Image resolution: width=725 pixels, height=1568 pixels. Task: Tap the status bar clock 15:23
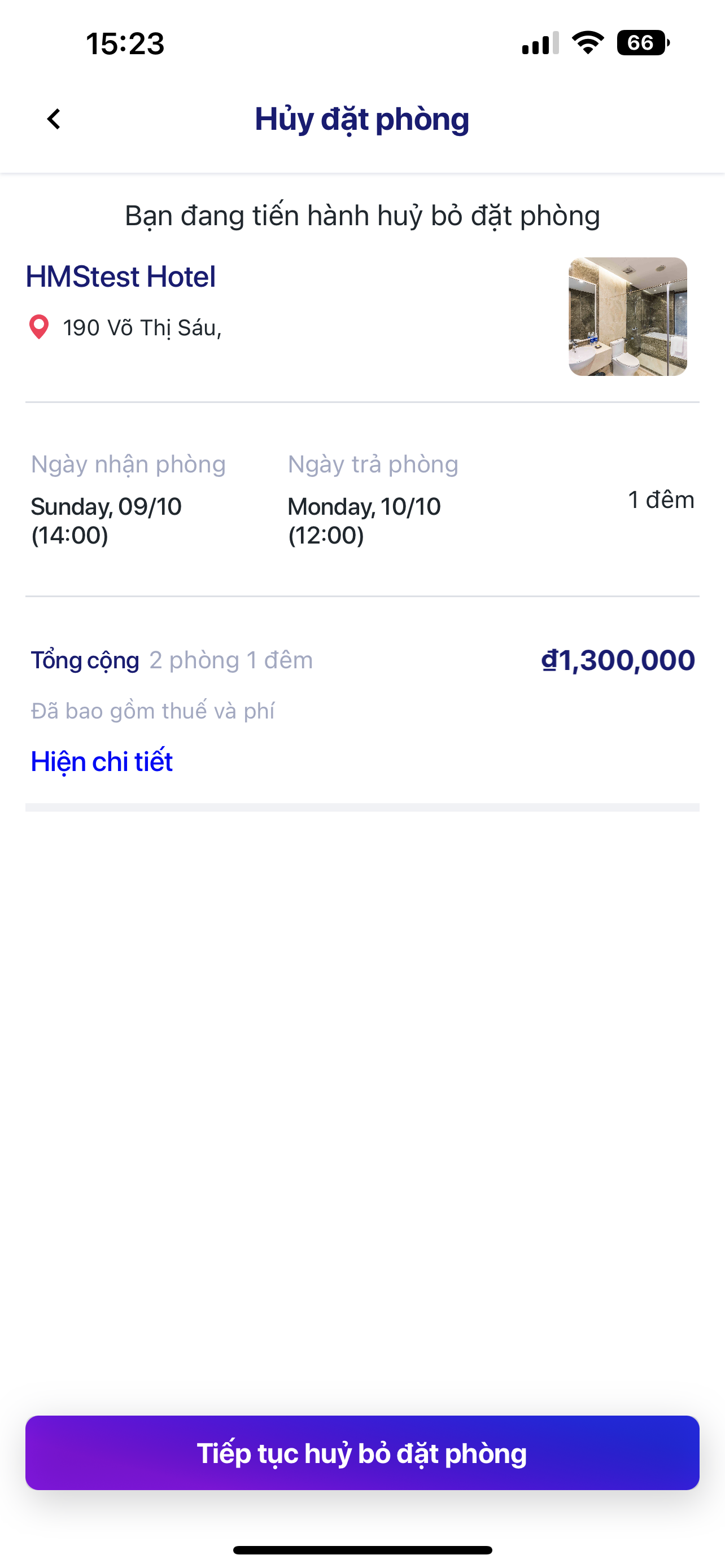click(125, 44)
